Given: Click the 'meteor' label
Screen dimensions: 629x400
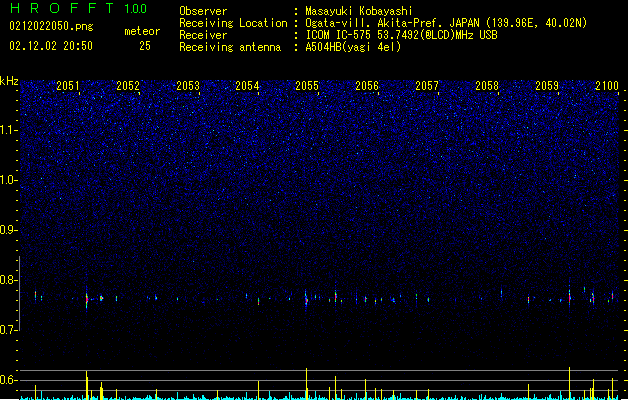Looking at the screenshot, I should click(x=142, y=31).
